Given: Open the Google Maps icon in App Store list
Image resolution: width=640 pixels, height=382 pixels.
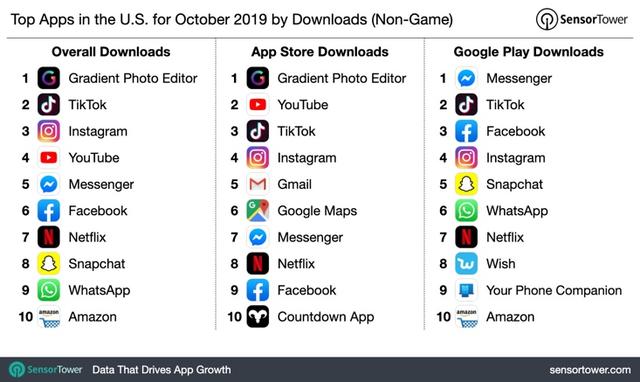Looking at the screenshot, I should click(258, 211).
